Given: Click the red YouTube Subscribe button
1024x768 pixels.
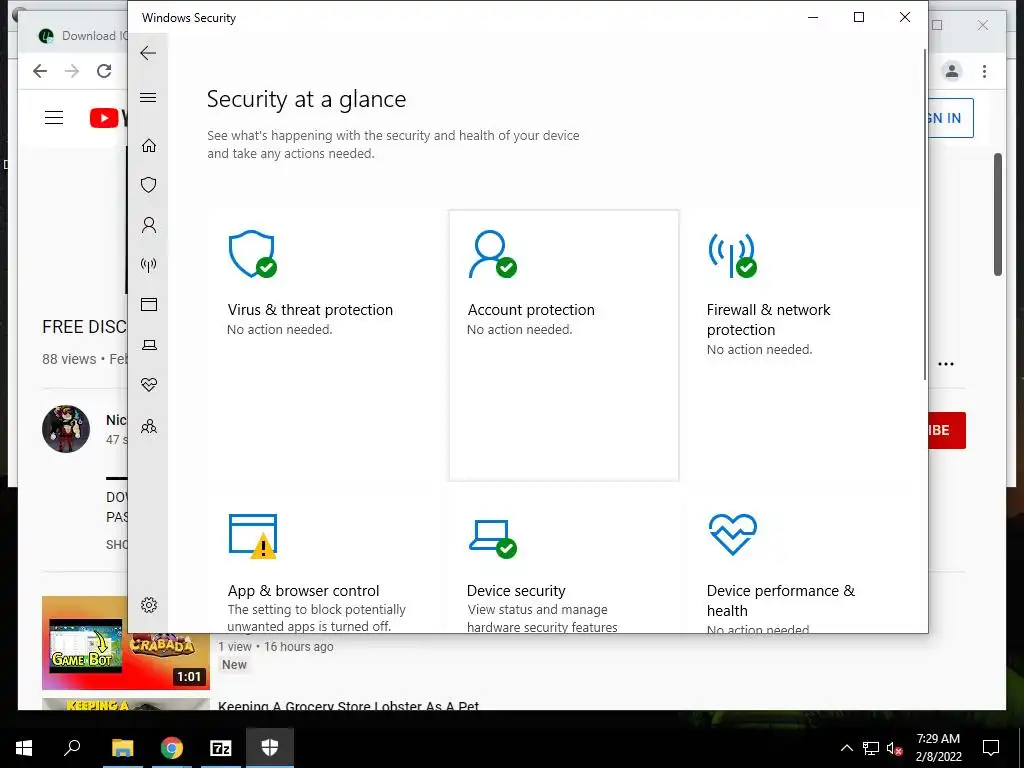Looking at the screenshot, I should pos(946,430).
